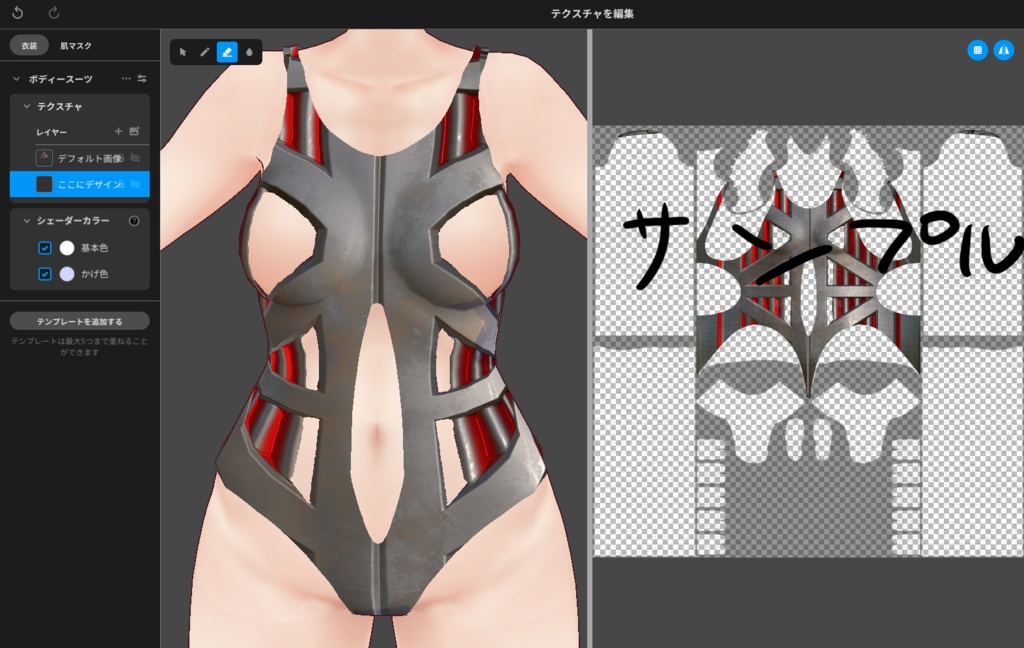Open the 基本色 white color swatch
Viewport: 1024px width, 648px height.
coord(67,248)
